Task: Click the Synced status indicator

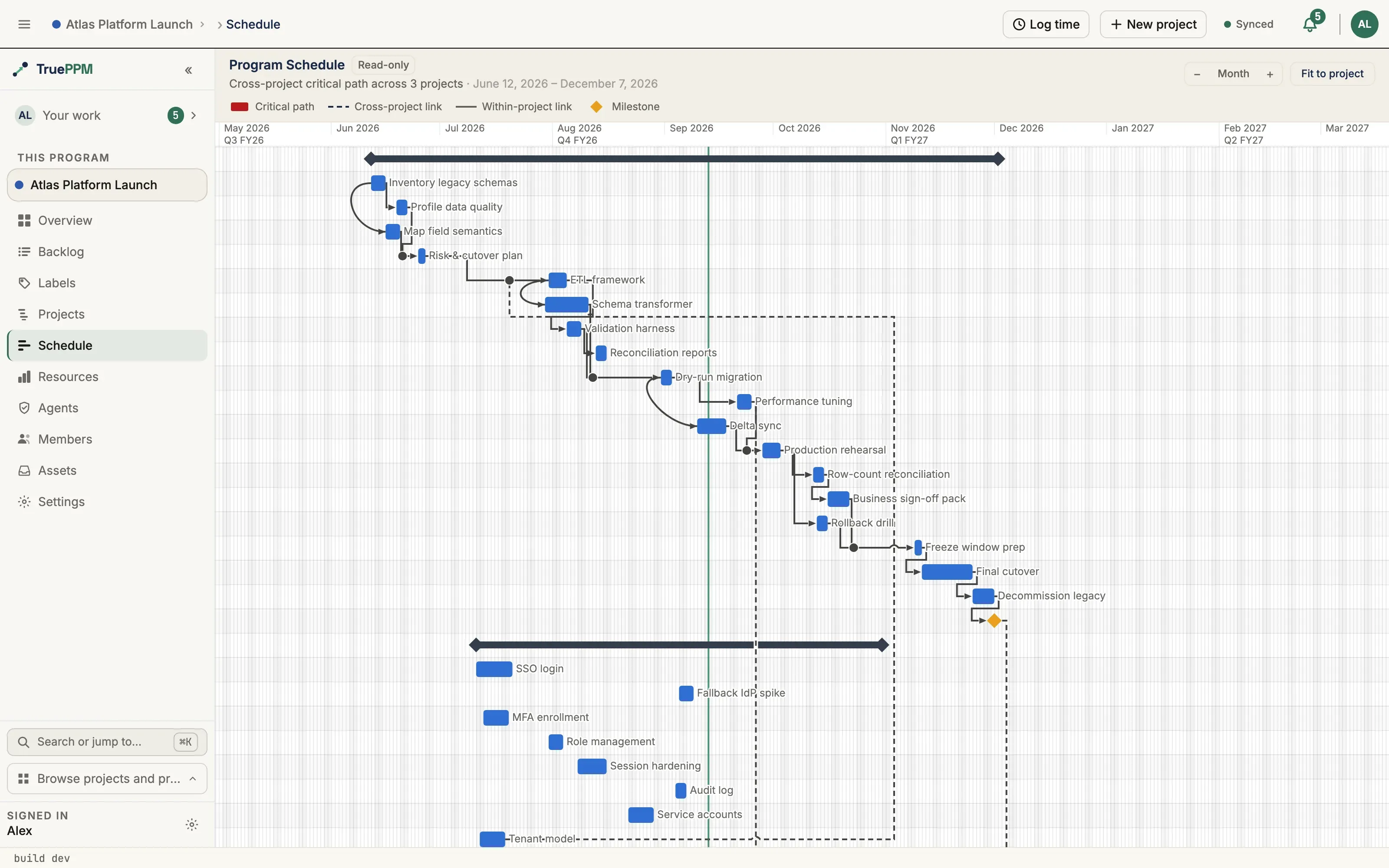Action: [1249, 24]
